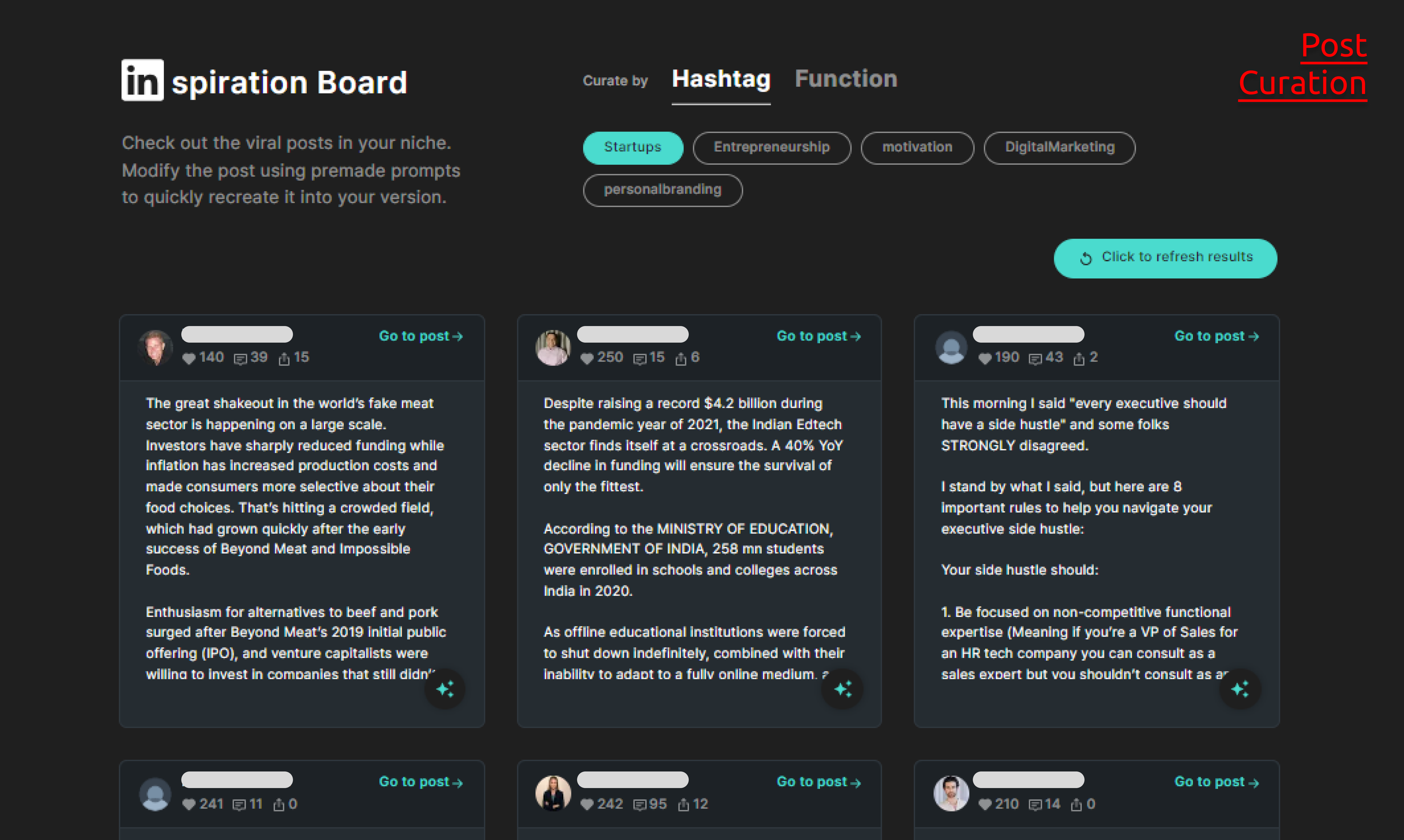Open 'Go to post' on side hustle post
The height and width of the screenshot is (840, 1404).
tap(1217, 336)
